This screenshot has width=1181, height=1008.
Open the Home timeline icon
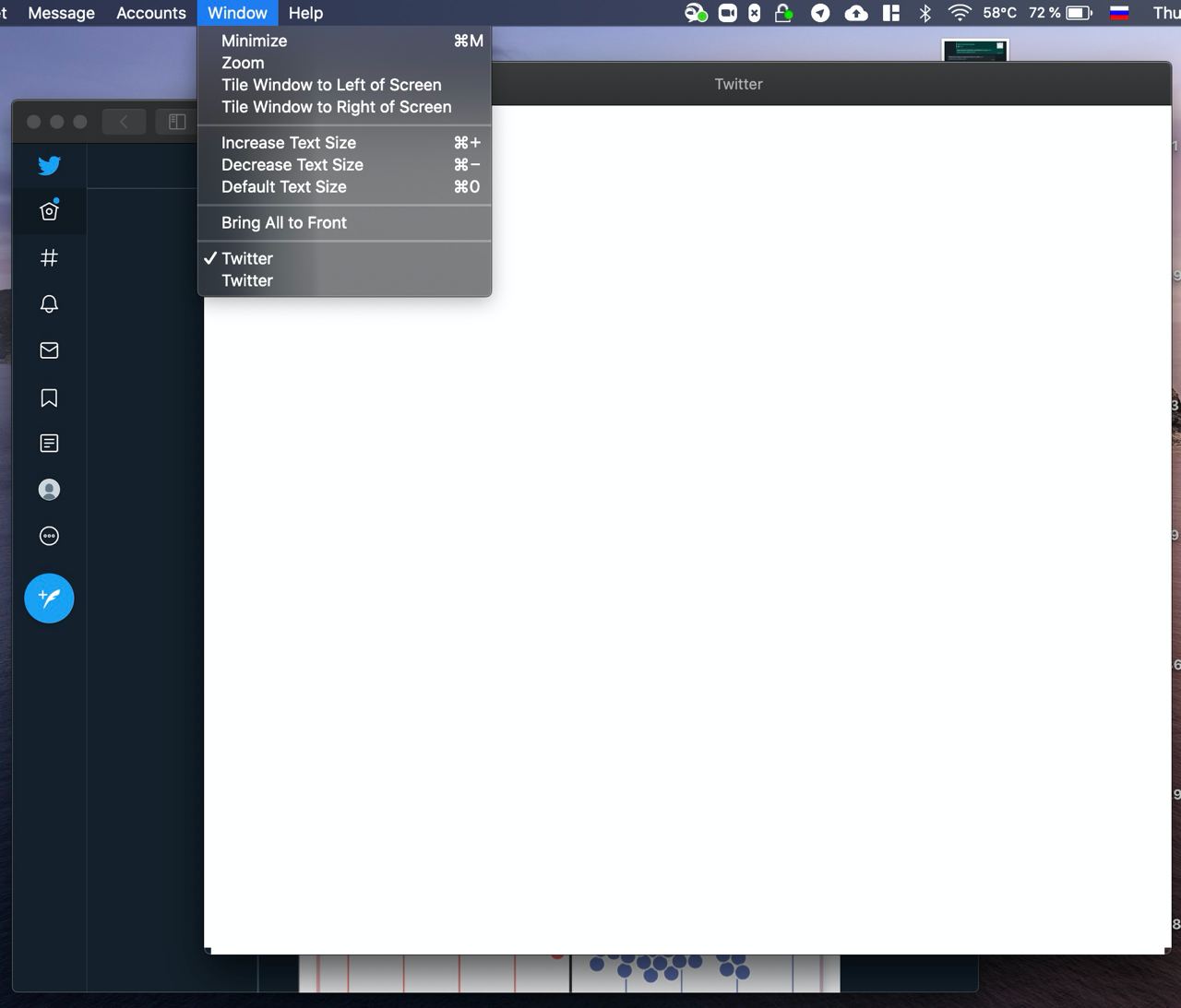pyautogui.click(x=49, y=211)
